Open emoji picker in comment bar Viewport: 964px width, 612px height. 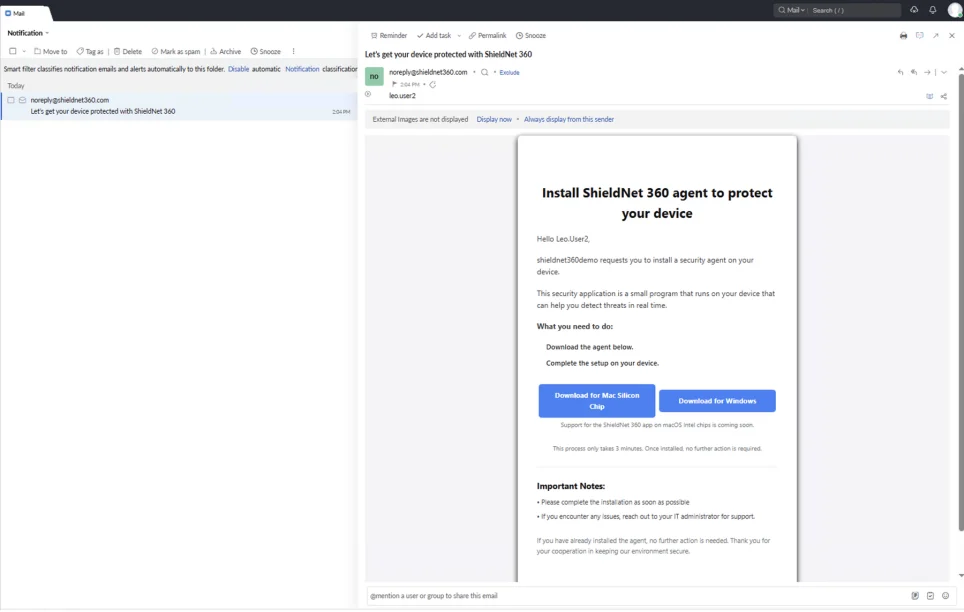tap(946, 596)
